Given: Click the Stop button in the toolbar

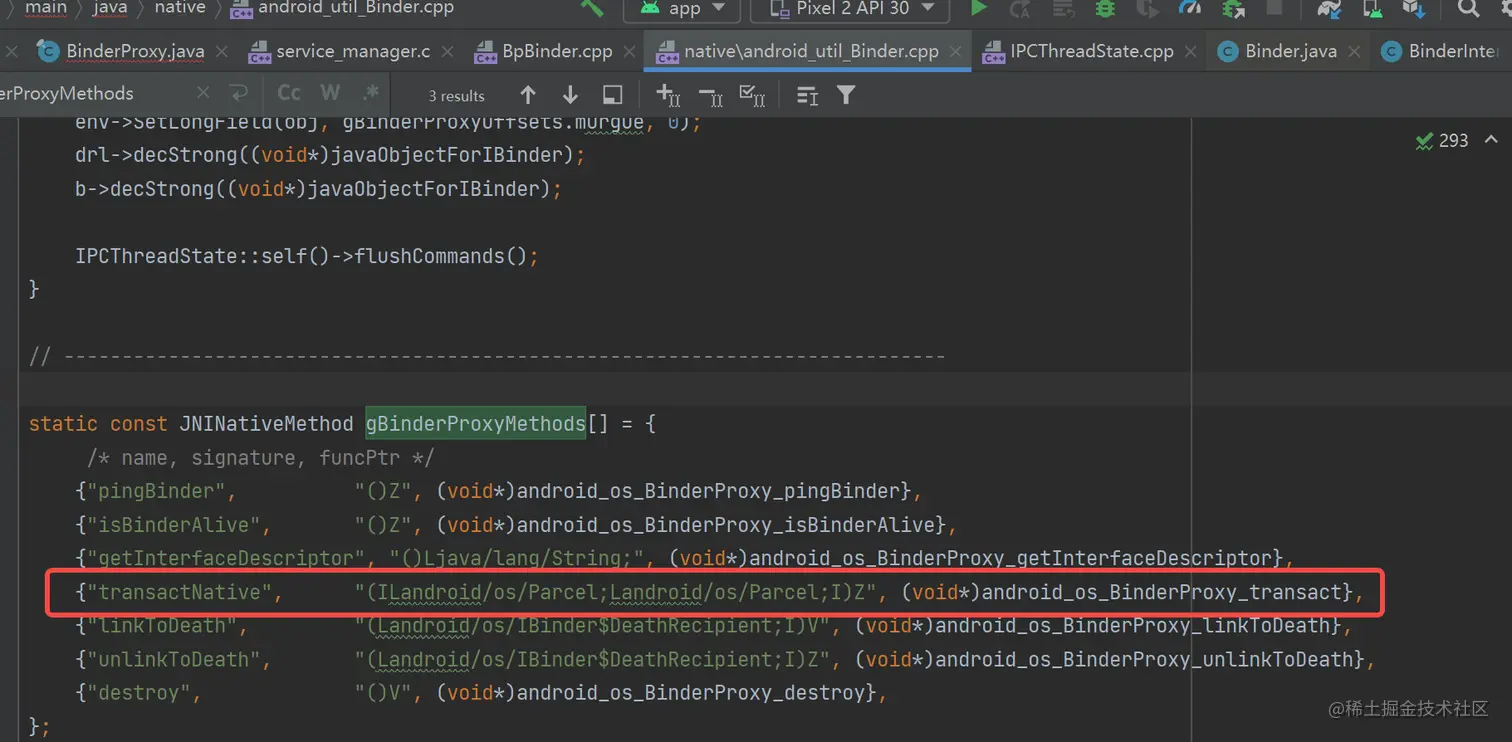Looking at the screenshot, I should click(1274, 8).
